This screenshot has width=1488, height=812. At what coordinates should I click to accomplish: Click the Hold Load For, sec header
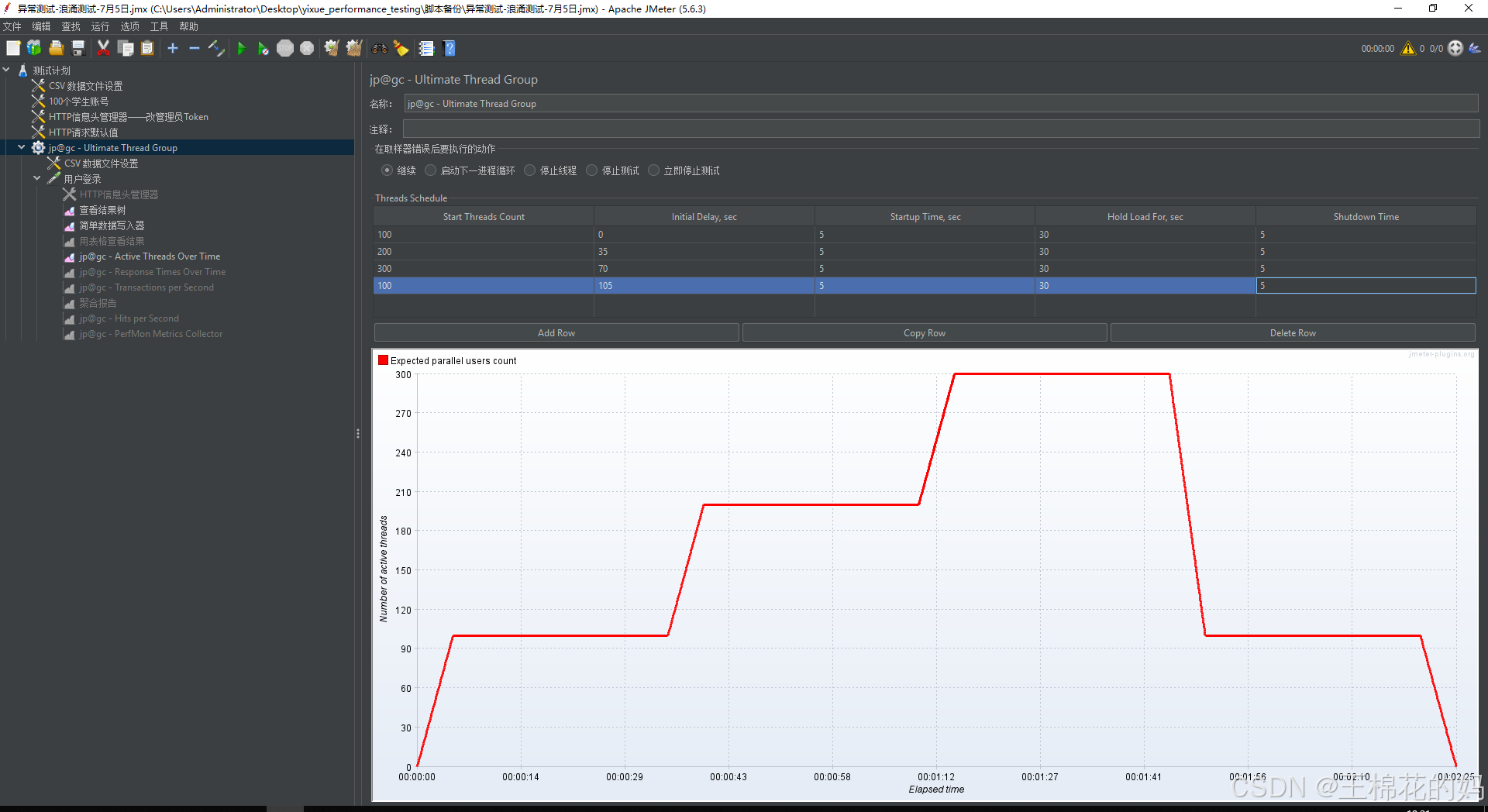1145,217
